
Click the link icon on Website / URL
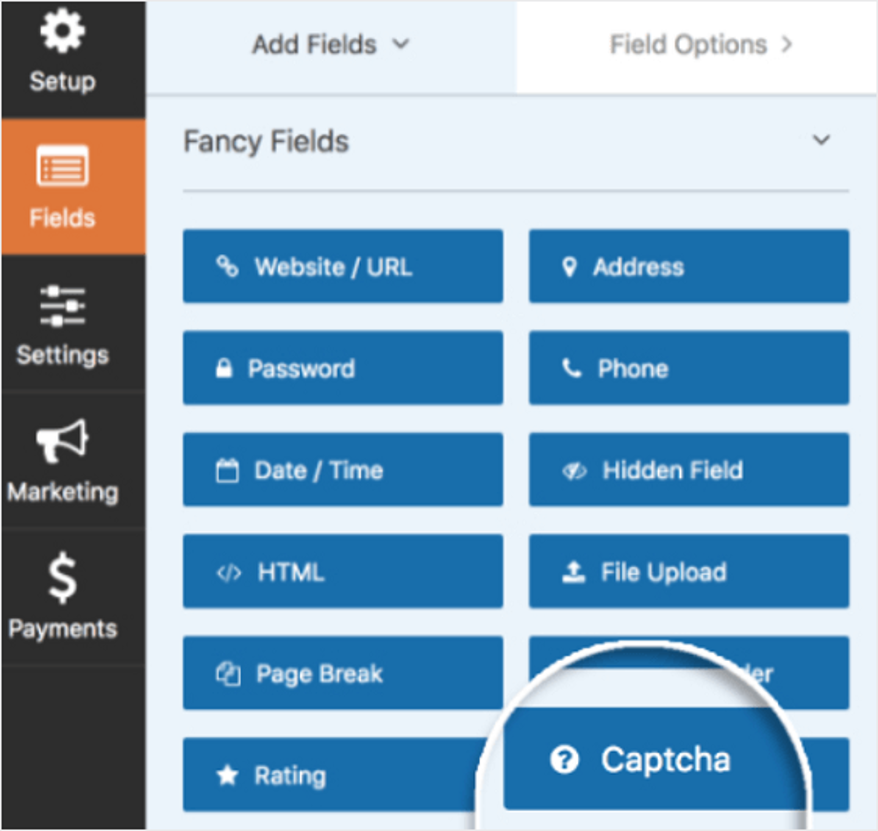pos(228,267)
